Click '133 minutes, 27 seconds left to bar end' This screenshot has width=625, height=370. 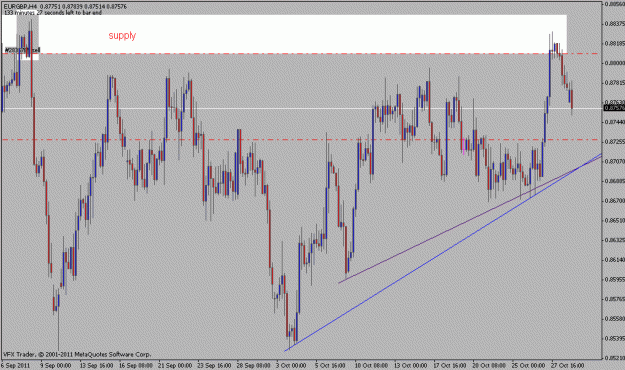(53, 13)
